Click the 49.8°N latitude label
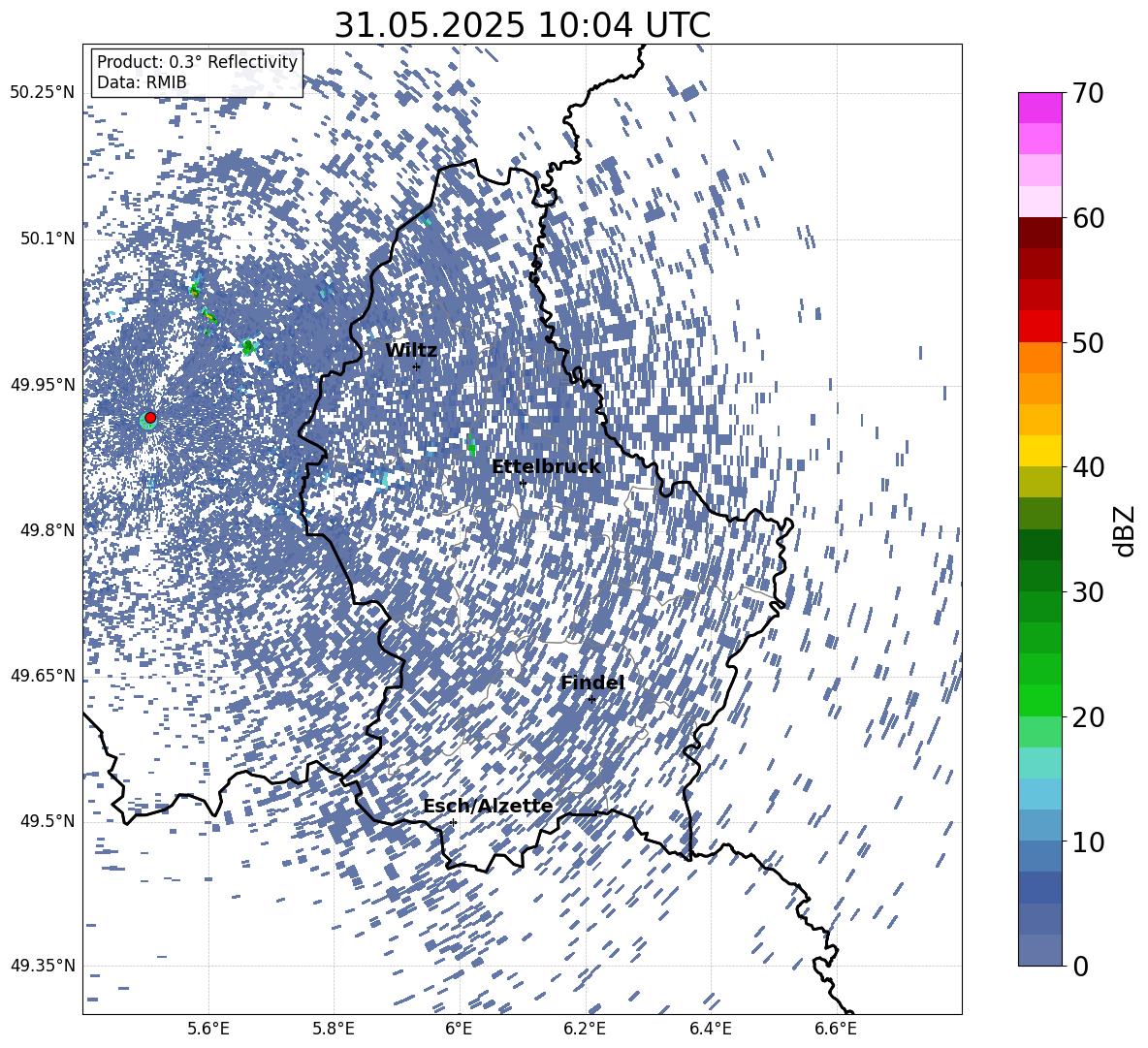The height and width of the screenshot is (1048, 1148). (x=47, y=530)
